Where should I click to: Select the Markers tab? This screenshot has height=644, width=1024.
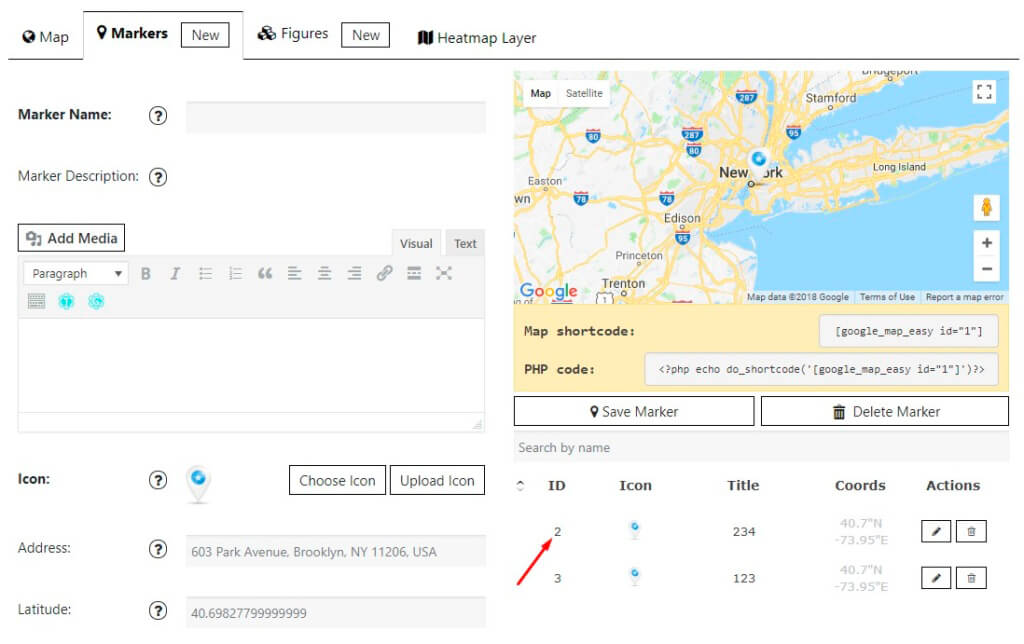(x=132, y=33)
